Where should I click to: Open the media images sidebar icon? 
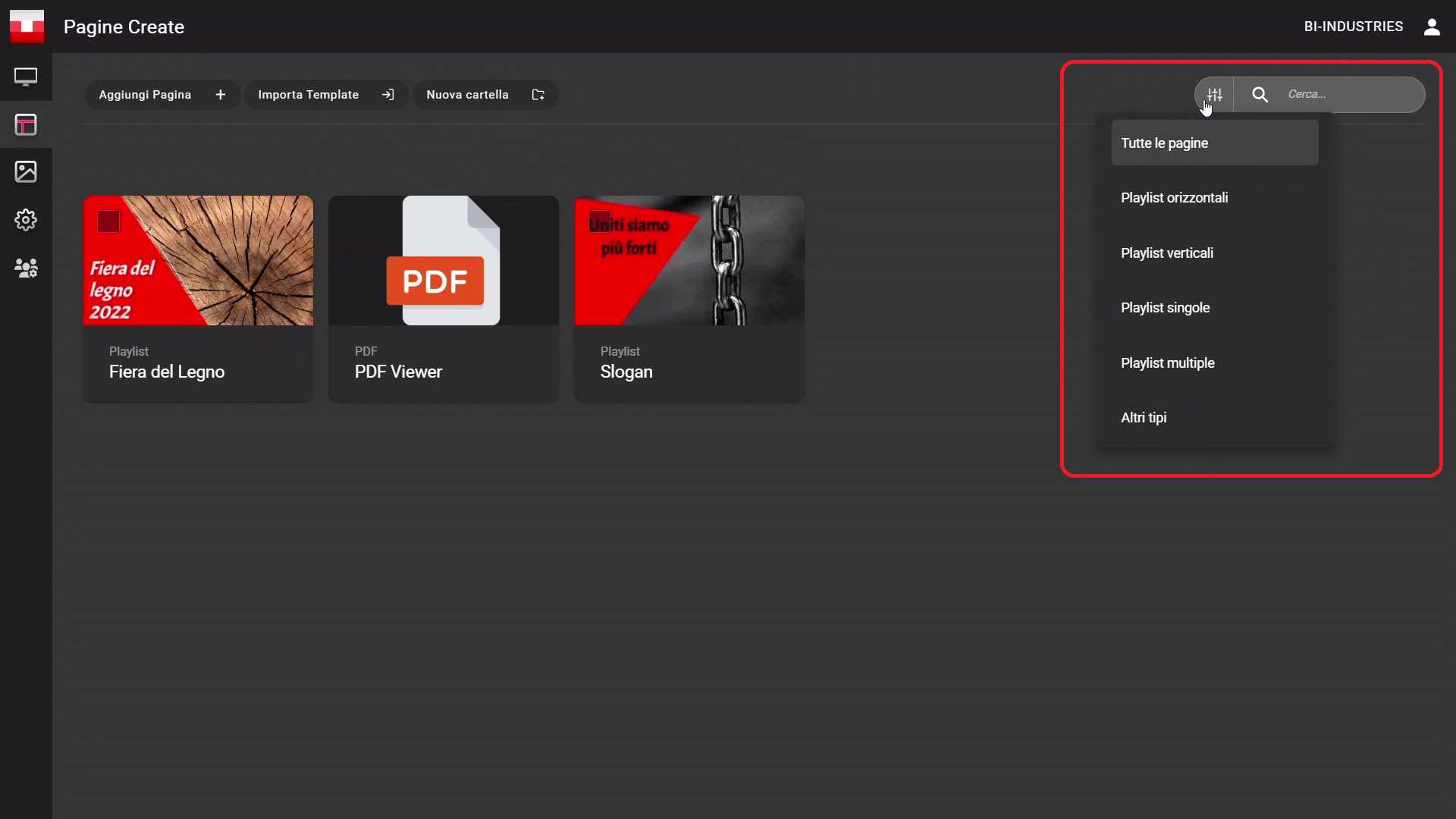pyautogui.click(x=26, y=171)
